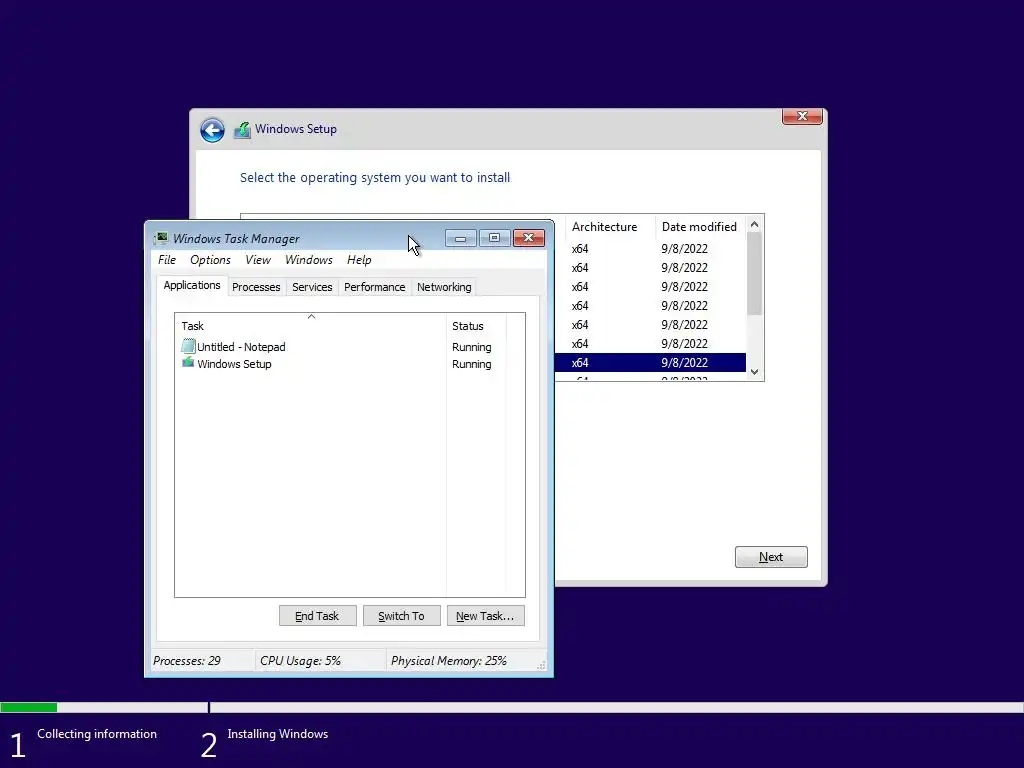Click the Task Manager title bar icon
The width and height of the screenshot is (1024, 768).
[x=161, y=238]
